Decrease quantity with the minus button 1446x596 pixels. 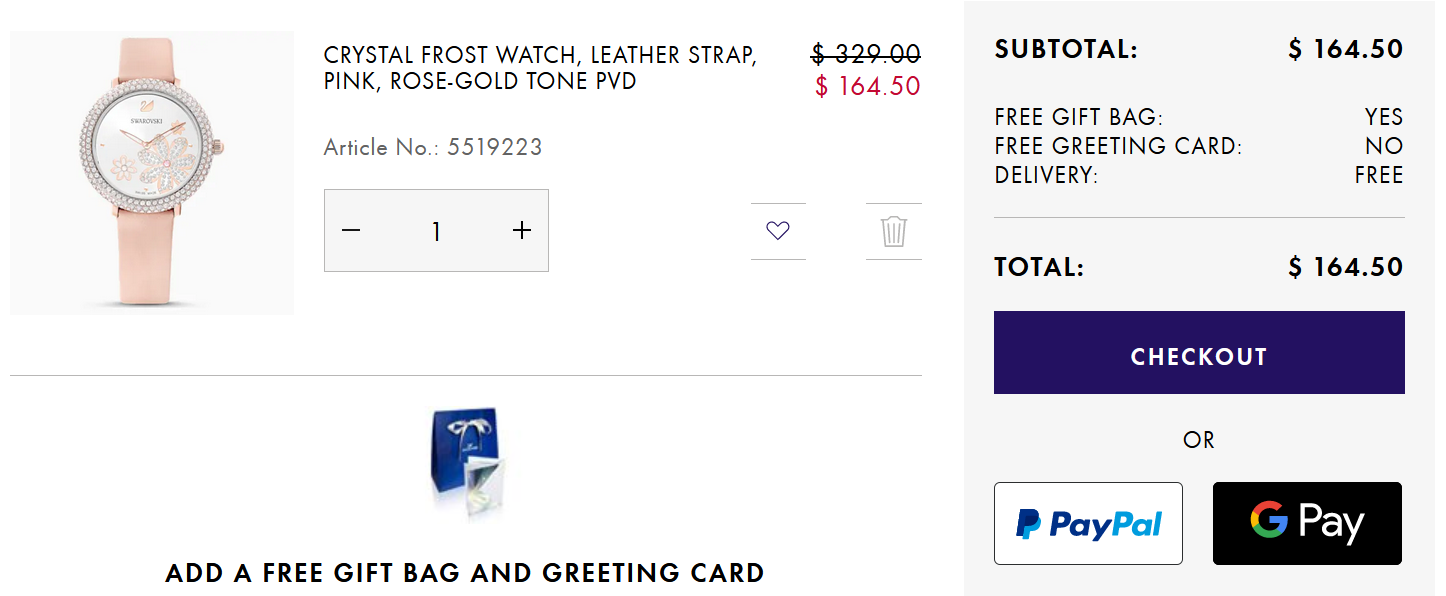(350, 231)
